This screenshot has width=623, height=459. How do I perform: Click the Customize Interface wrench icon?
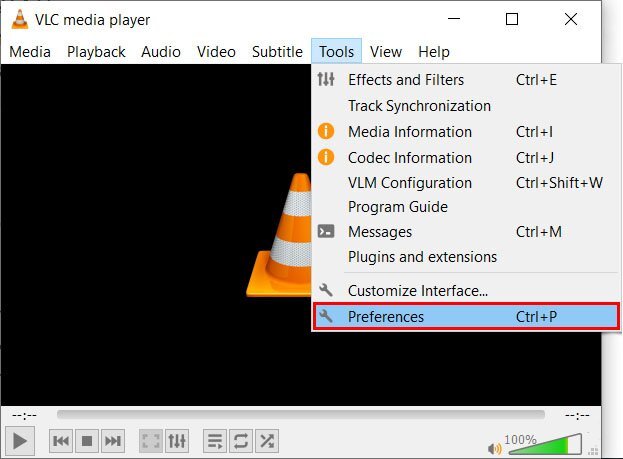pyautogui.click(x=326, y=290)
